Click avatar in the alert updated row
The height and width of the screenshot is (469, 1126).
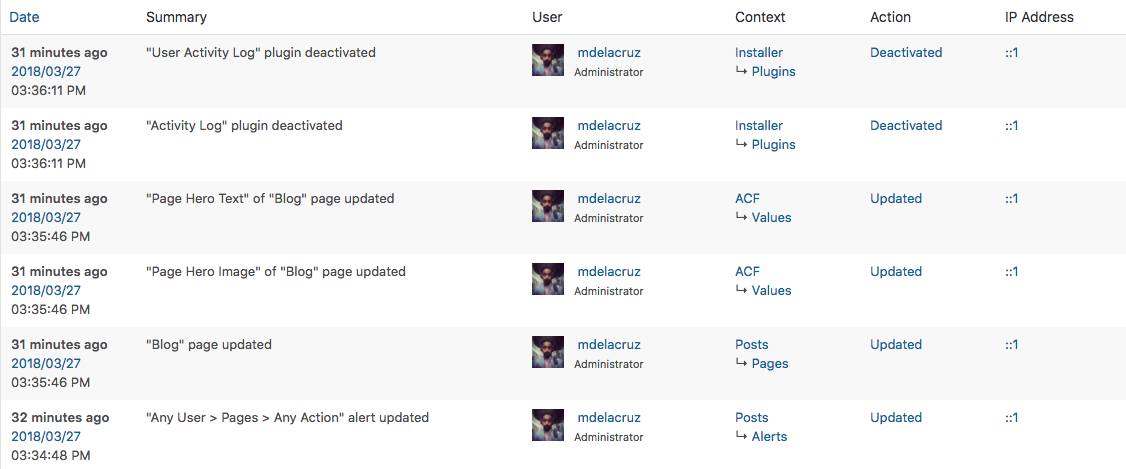(547, 426)
